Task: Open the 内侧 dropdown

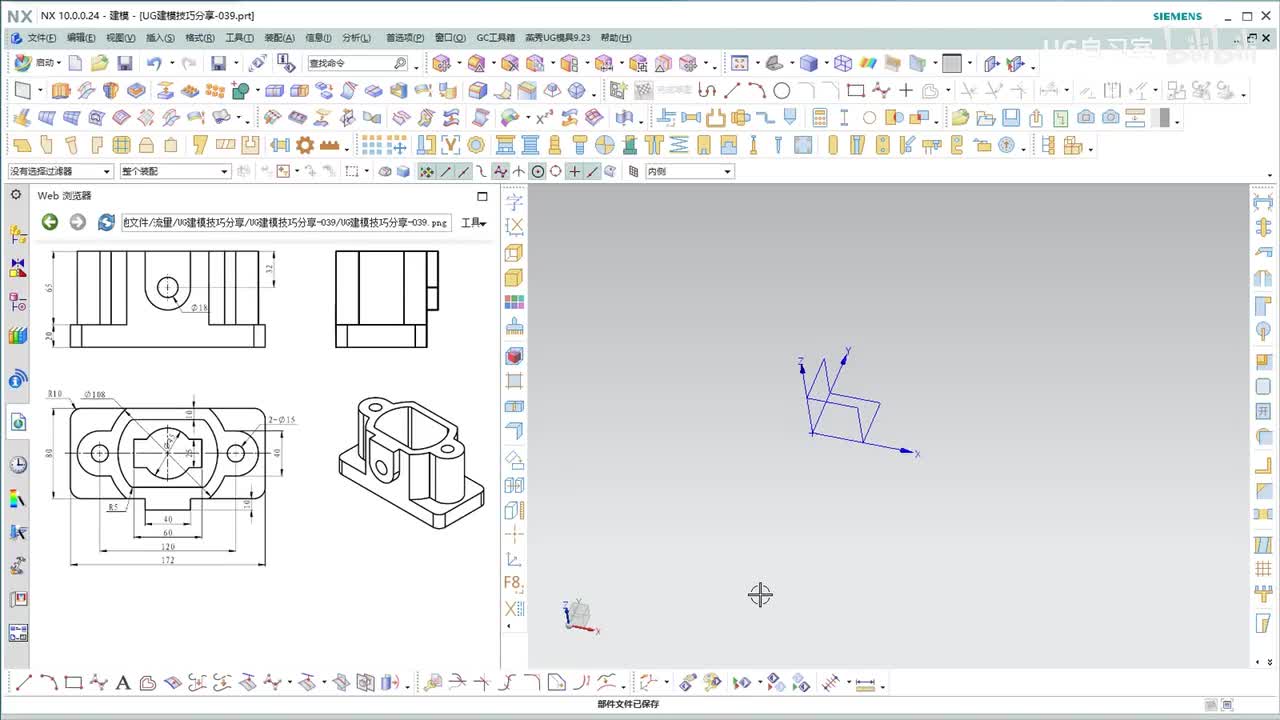Action: (689, 172)
